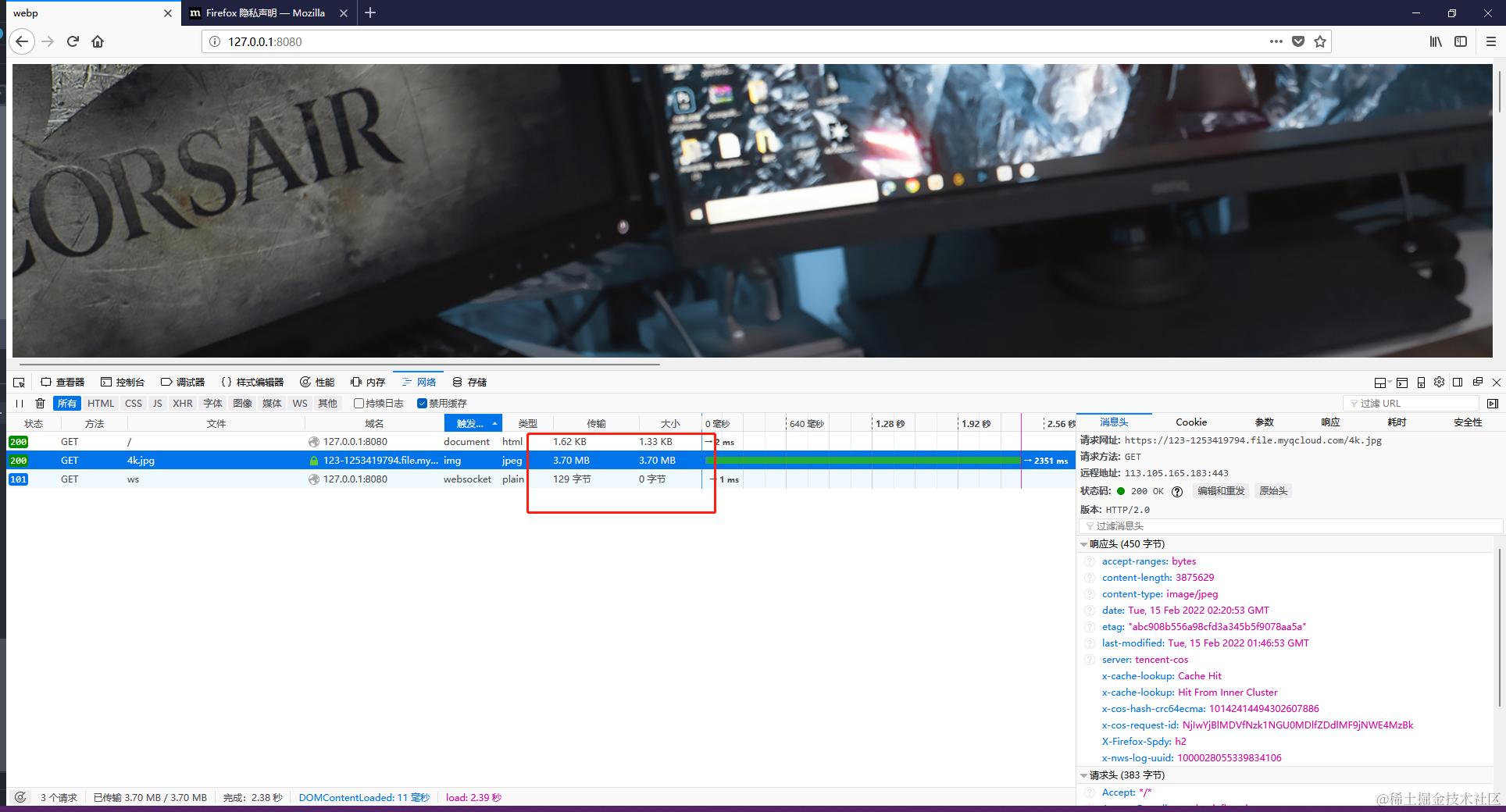
Task: Collapse the response headers section
Action: click(1083, 544)
